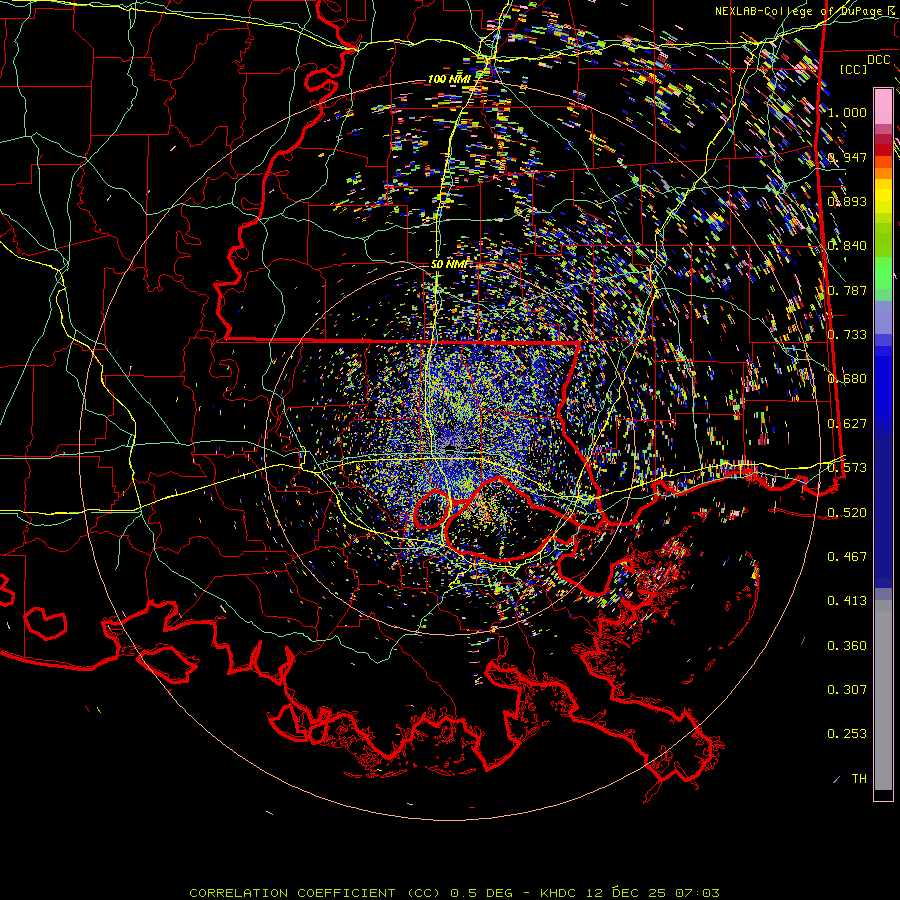Viewport: 900px width, 900px height.
Task: Click the 0.253 color scale value
Action: 847,734
